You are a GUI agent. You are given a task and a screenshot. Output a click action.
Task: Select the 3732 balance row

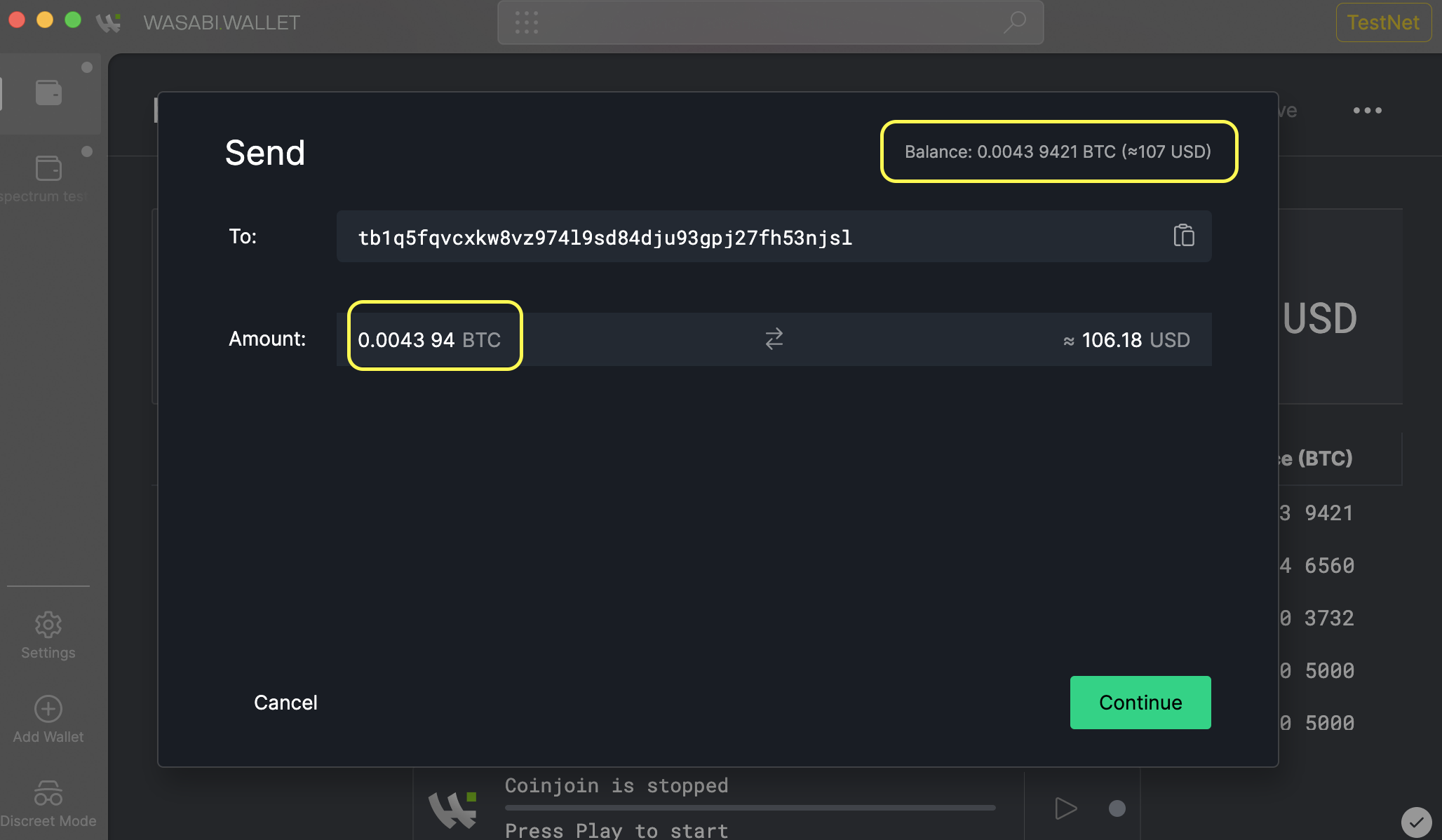(1316, 618)
